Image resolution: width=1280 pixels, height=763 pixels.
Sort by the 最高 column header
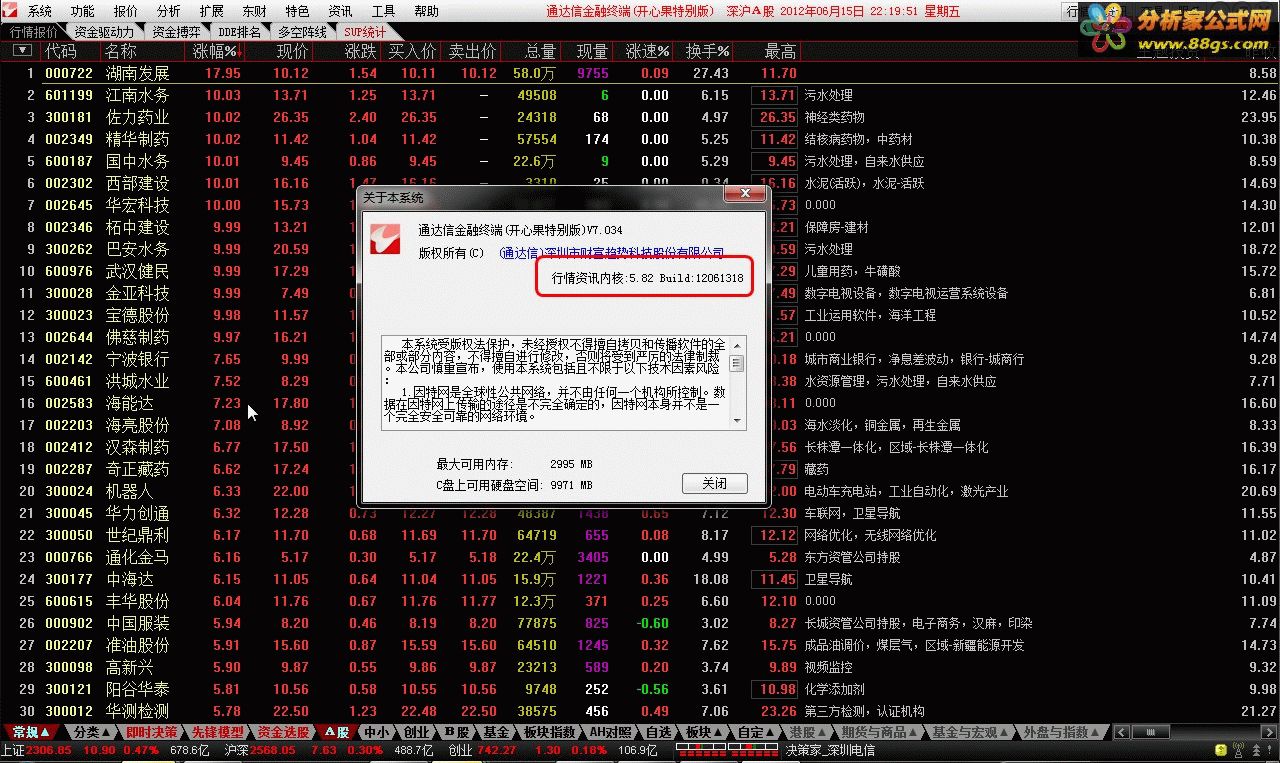[780, 51]
